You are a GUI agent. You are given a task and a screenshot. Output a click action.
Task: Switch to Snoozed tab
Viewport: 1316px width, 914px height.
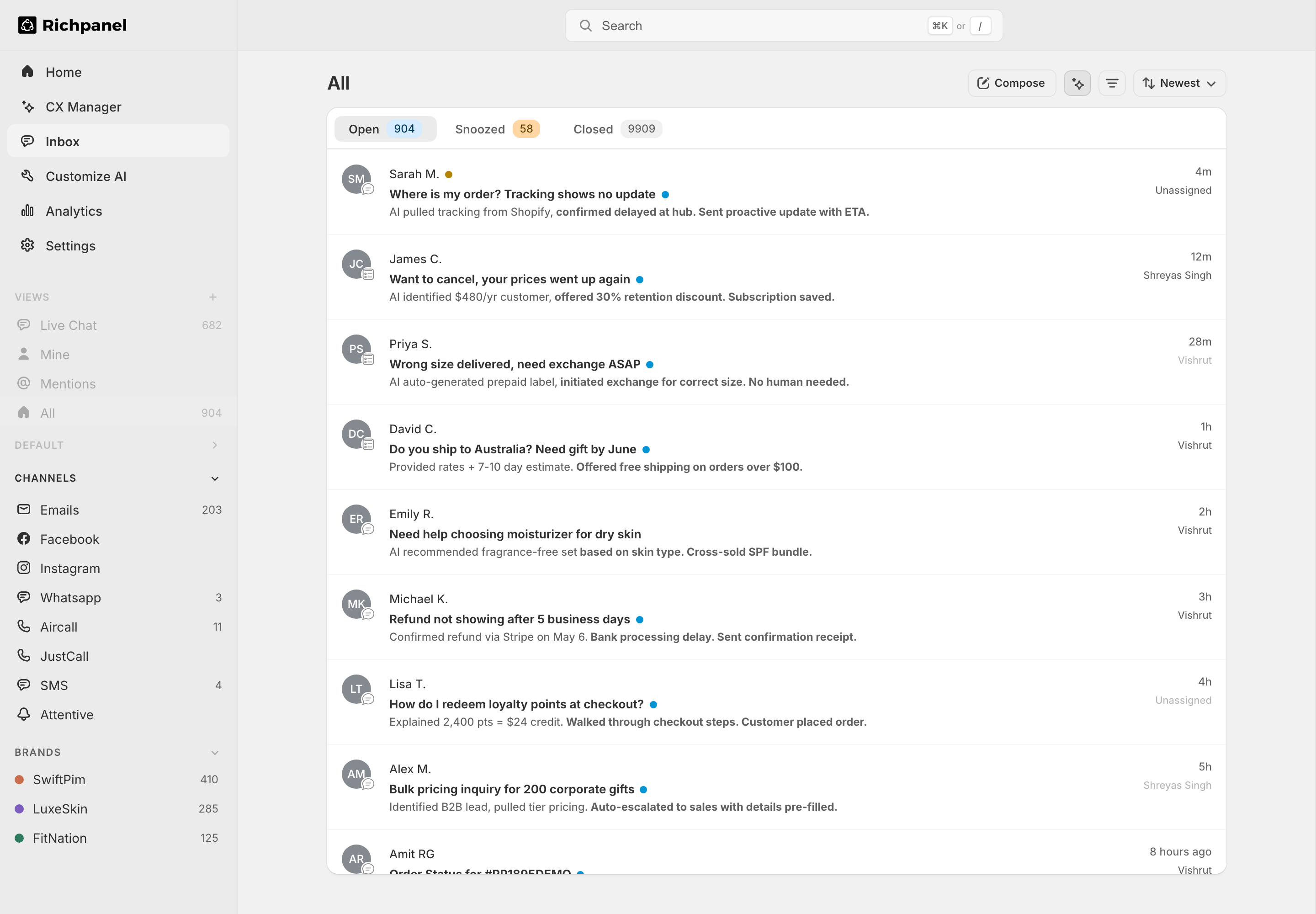pyautogui.click(x=497, y=129)
